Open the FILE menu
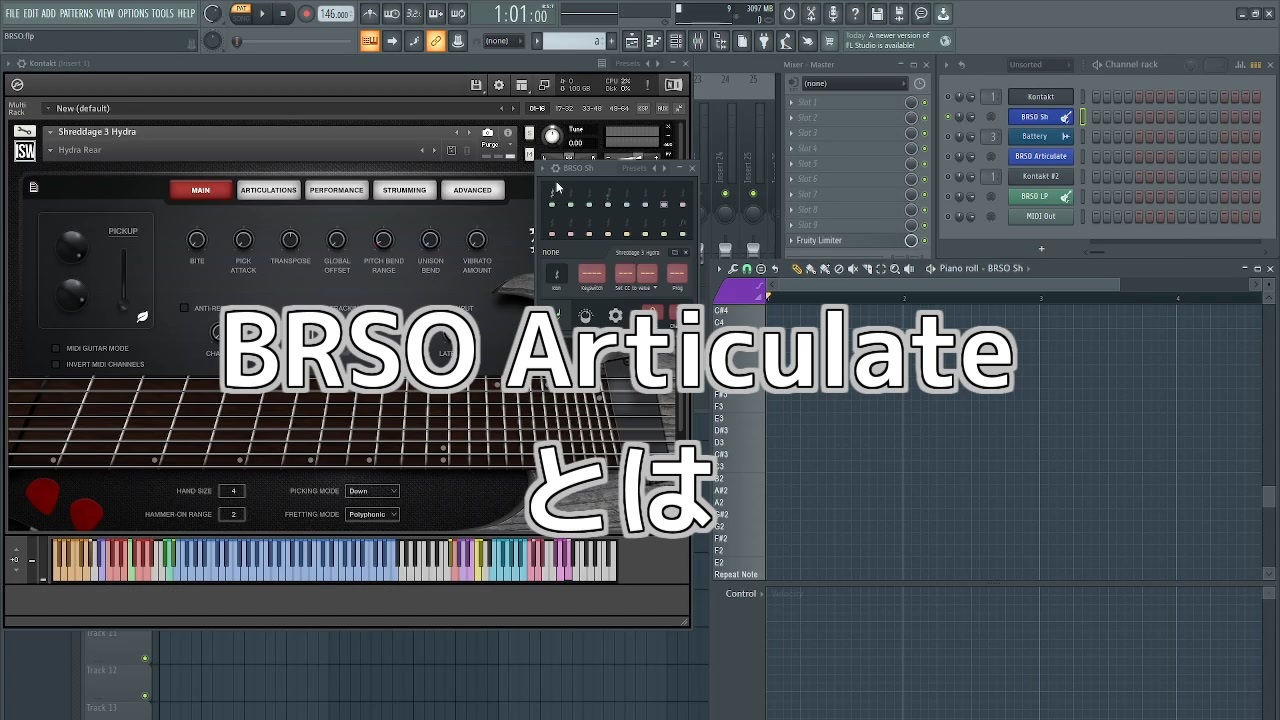Screen dimensions: 1280x720 point(12,13)
